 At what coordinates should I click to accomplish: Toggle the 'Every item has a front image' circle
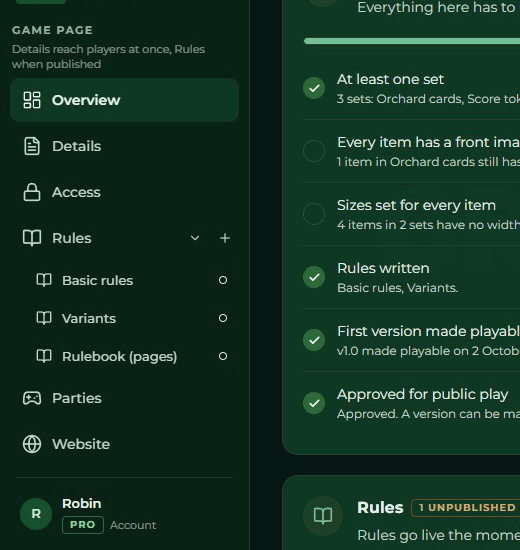[x=314, y=151]
